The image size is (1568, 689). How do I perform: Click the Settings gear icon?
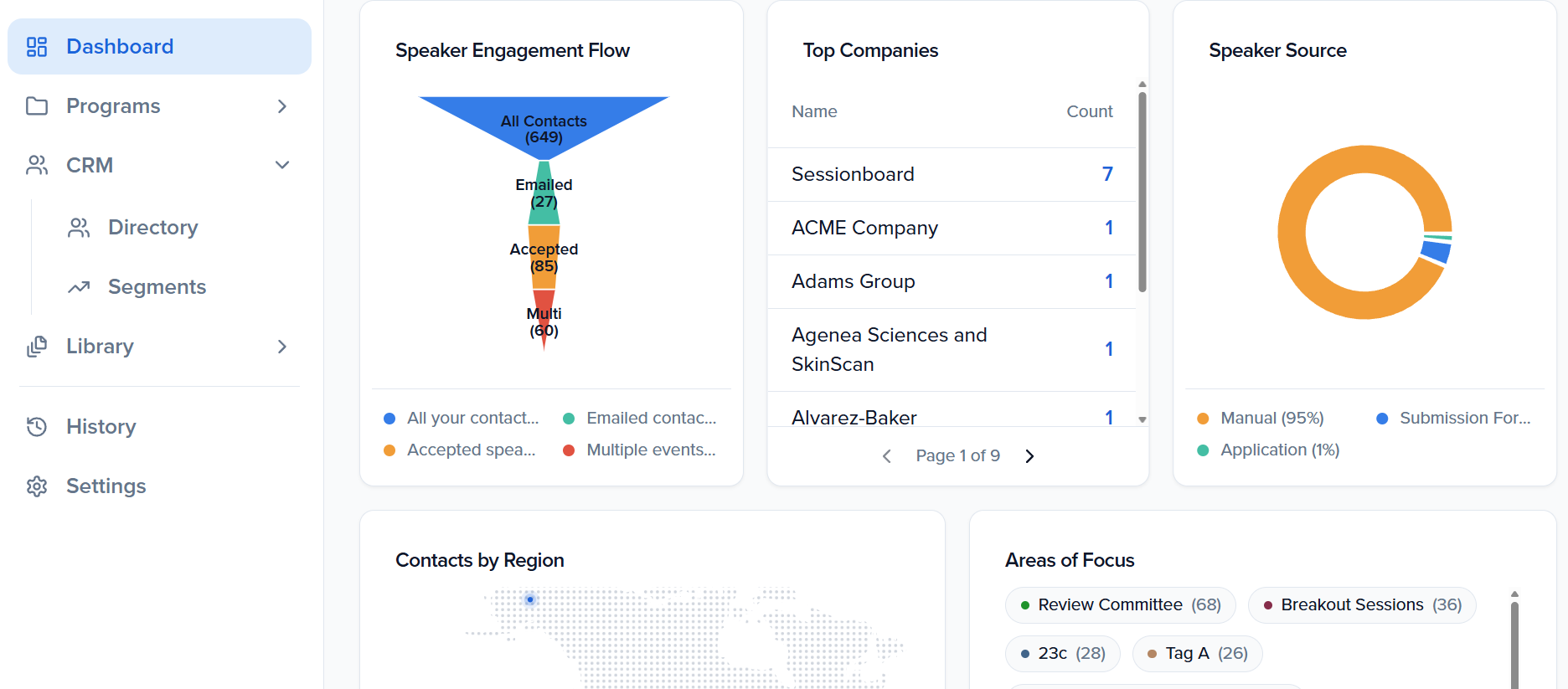(37, 486)
